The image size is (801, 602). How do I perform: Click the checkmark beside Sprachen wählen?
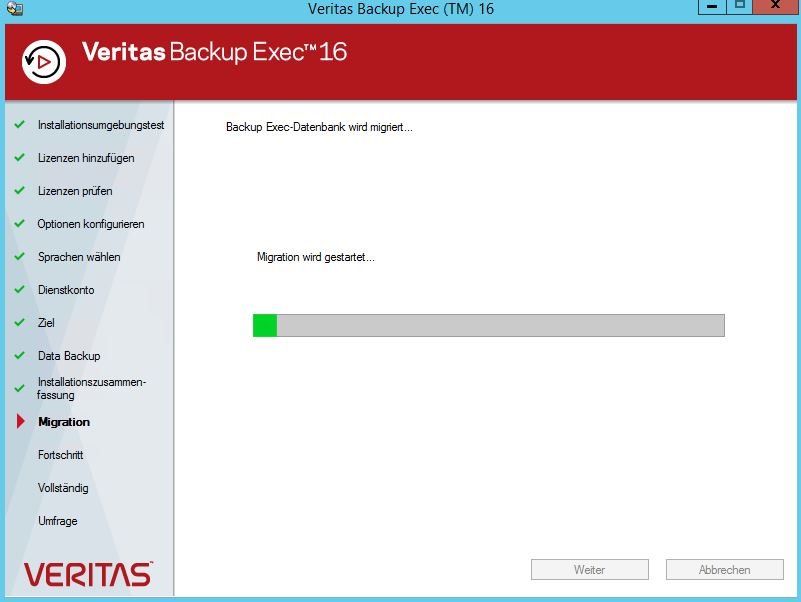19,257
